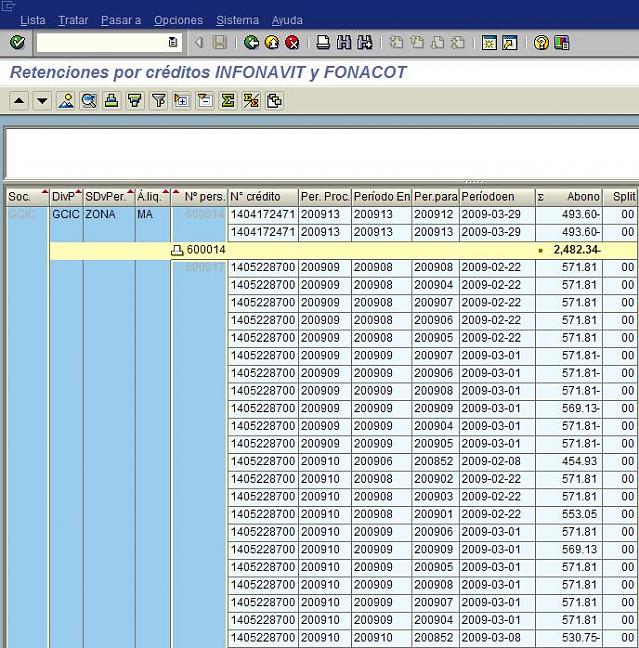The image size is (639, 648).
Task: Open the Opciones menu
Action: pyautogui.click(x=178, y=20)
